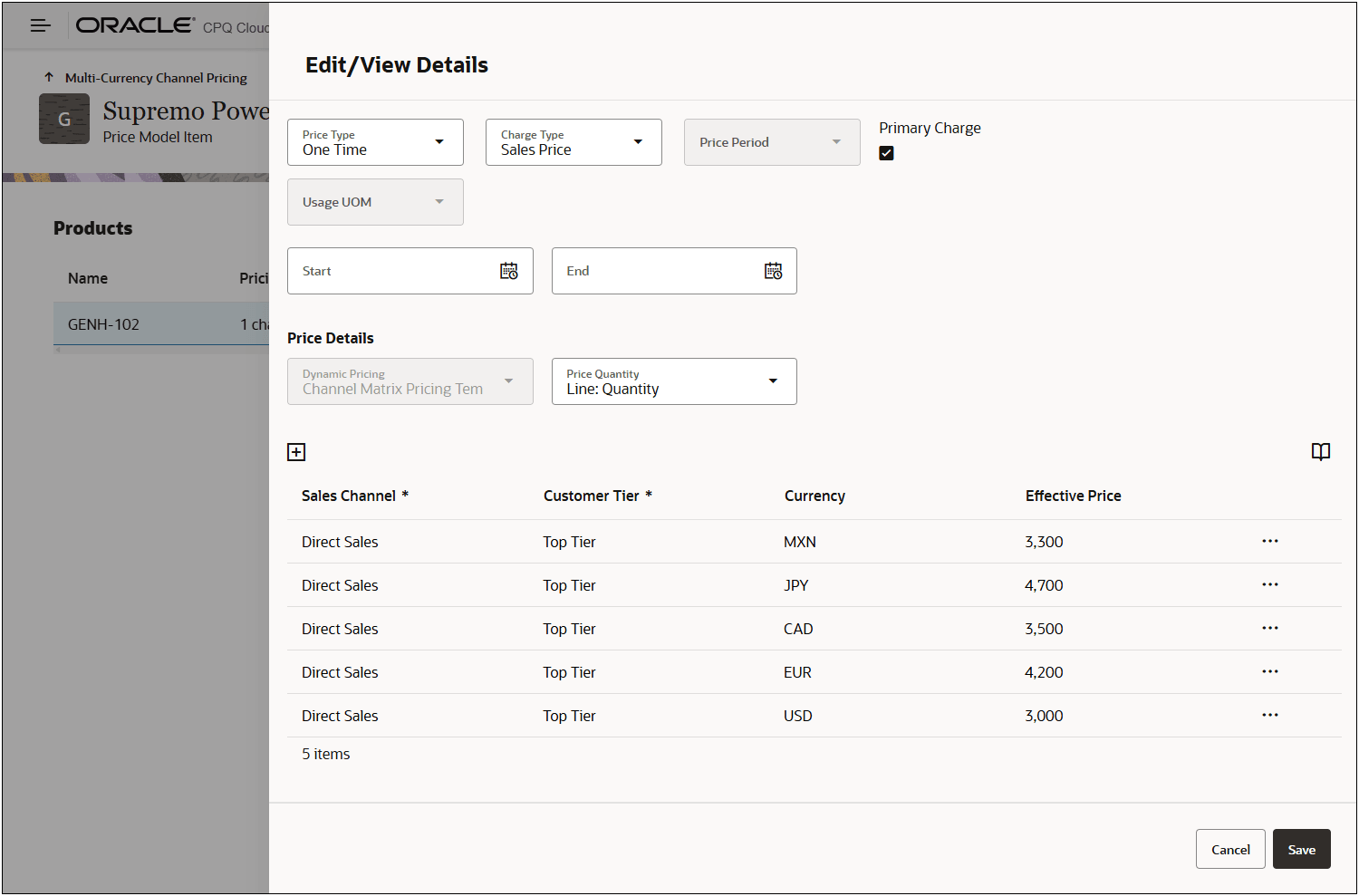1359x896 pixels.
Task: Open the End date calendar picker
Action: 773,271
